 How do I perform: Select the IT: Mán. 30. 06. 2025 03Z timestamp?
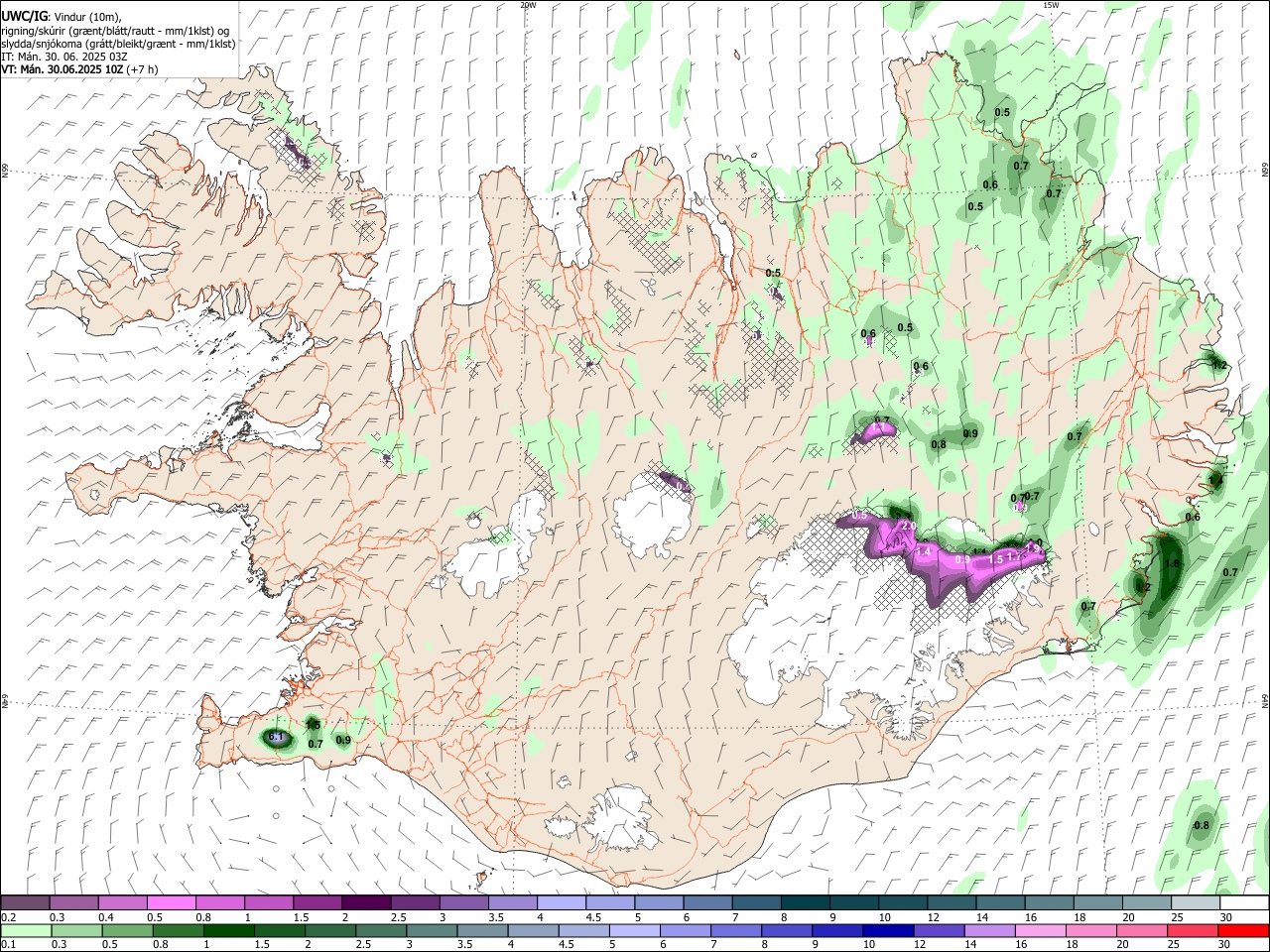(x=64, y=57)
